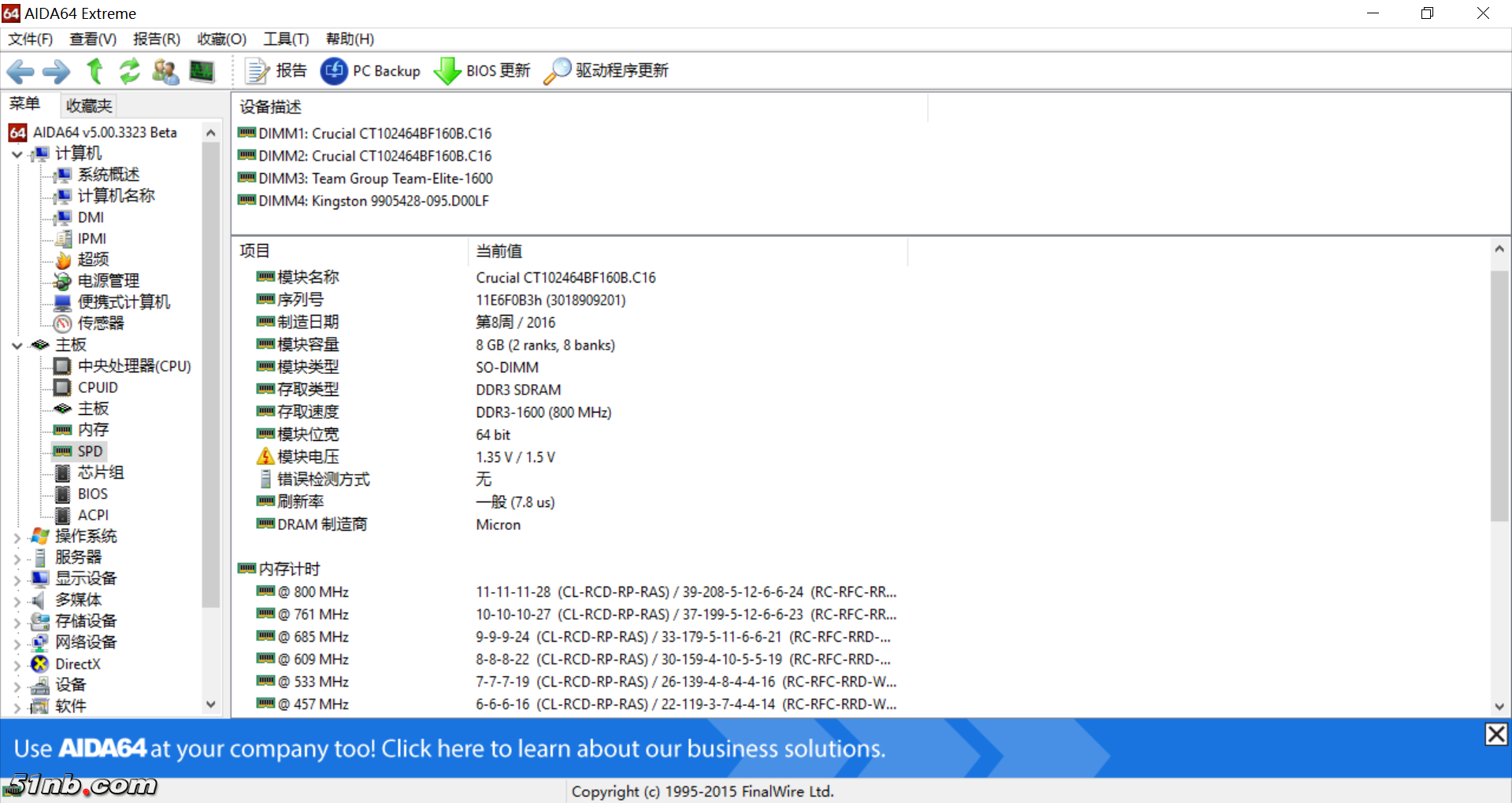Expand the 存储设备 tree node
Image resolution: width=1512 pixels, height=803 pixels.
pos(17,623)
